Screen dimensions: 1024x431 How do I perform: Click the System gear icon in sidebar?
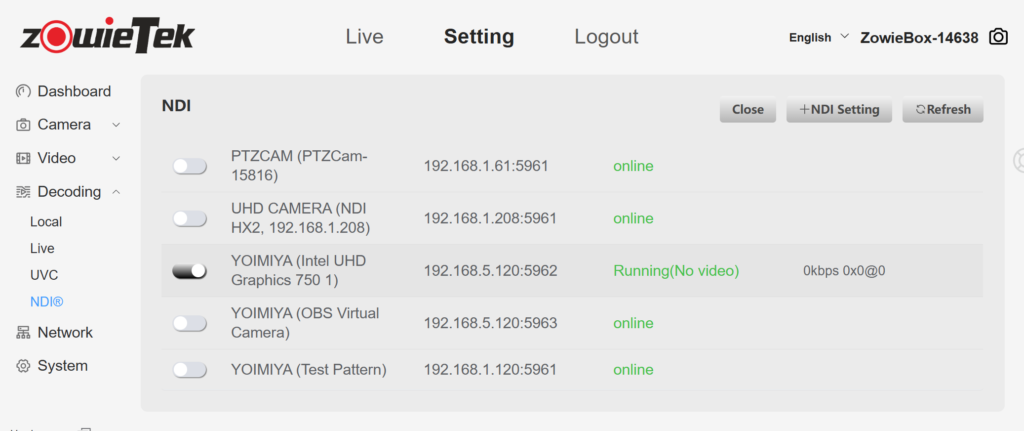23,366
